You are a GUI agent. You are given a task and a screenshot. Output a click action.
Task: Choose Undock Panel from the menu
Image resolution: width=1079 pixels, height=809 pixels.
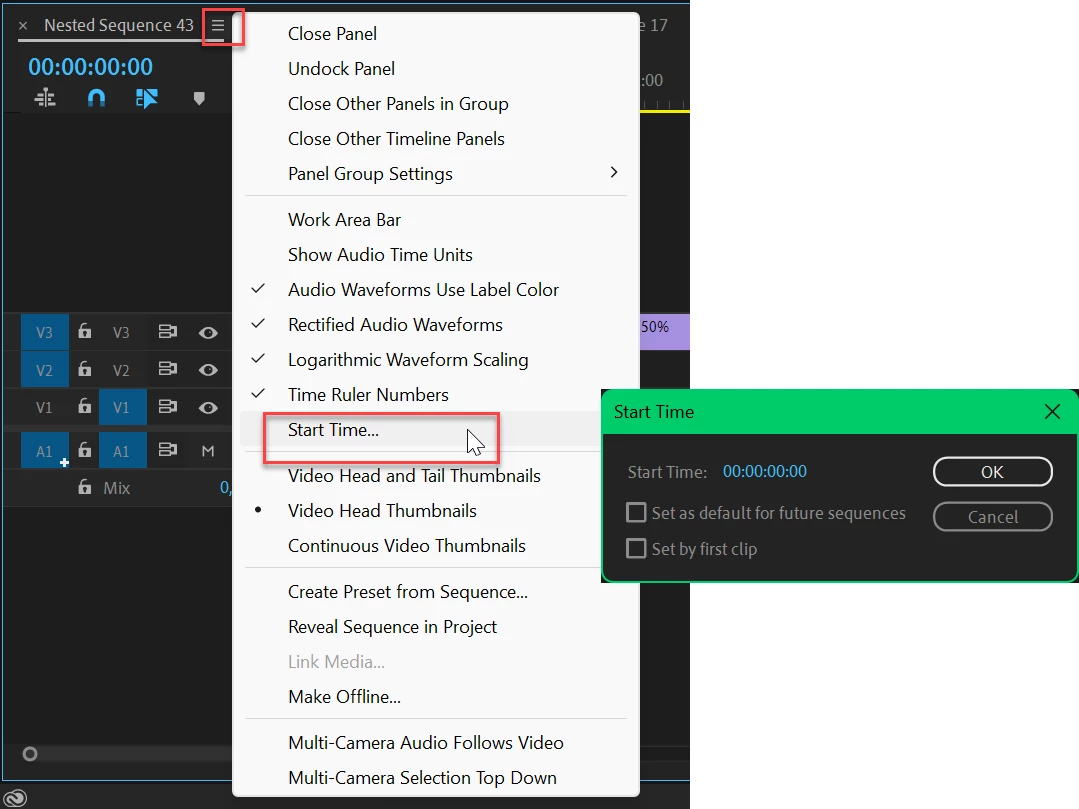(x=436, y=69)
